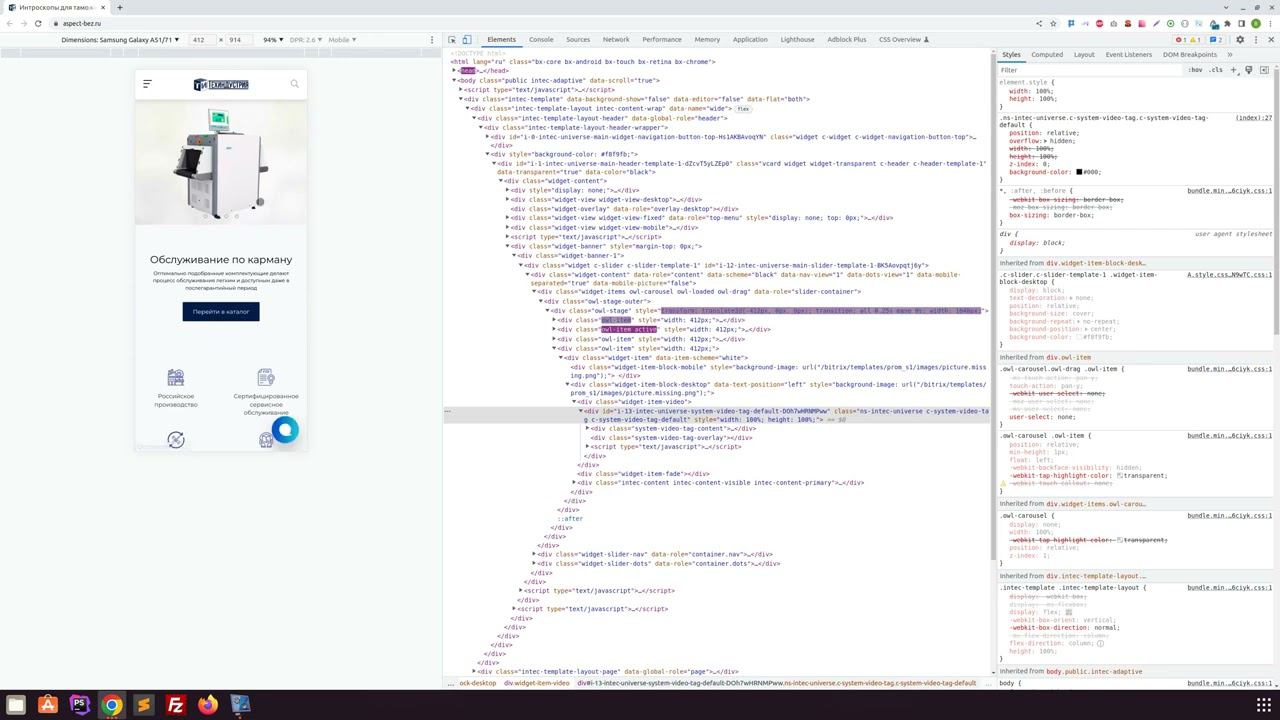Open the DevTools customize three-dot menu
This screenshot has height=720, width=1280.
coord(1256,40)
